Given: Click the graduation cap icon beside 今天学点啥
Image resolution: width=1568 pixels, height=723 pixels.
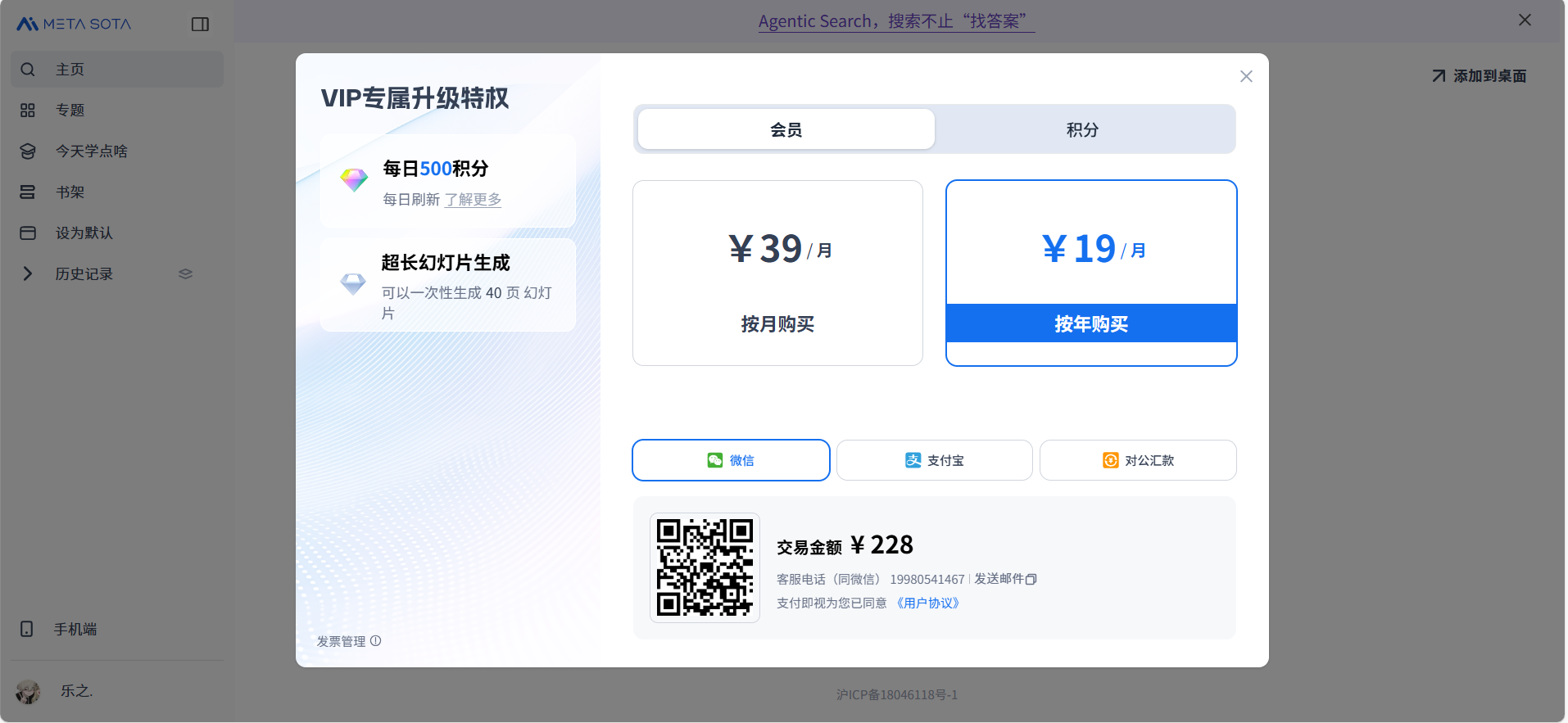Looking at the screenshot, I should [28, 151].
